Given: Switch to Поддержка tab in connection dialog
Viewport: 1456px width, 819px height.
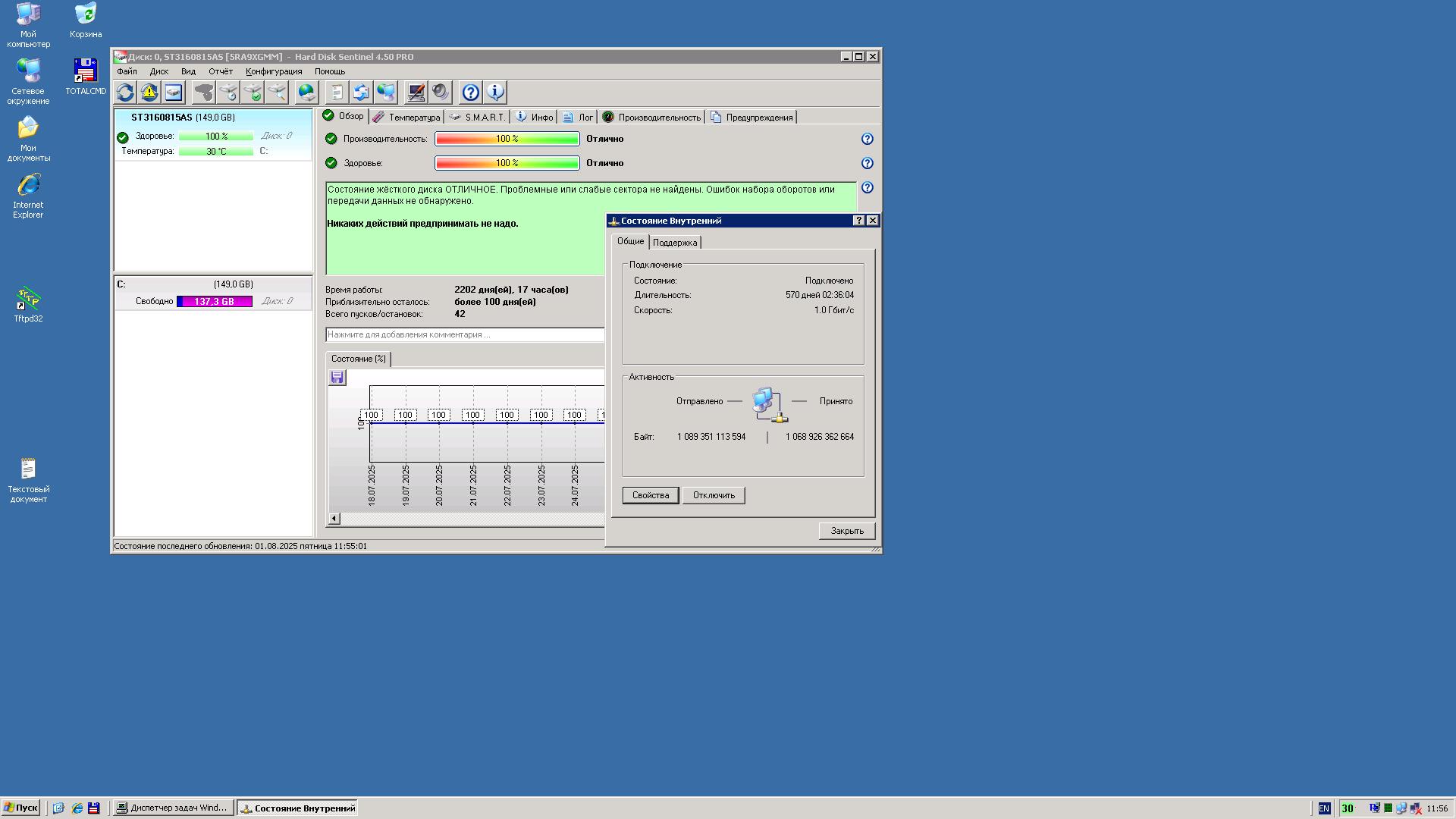Looking at the screenshot, I should click(x=675, y=243).
